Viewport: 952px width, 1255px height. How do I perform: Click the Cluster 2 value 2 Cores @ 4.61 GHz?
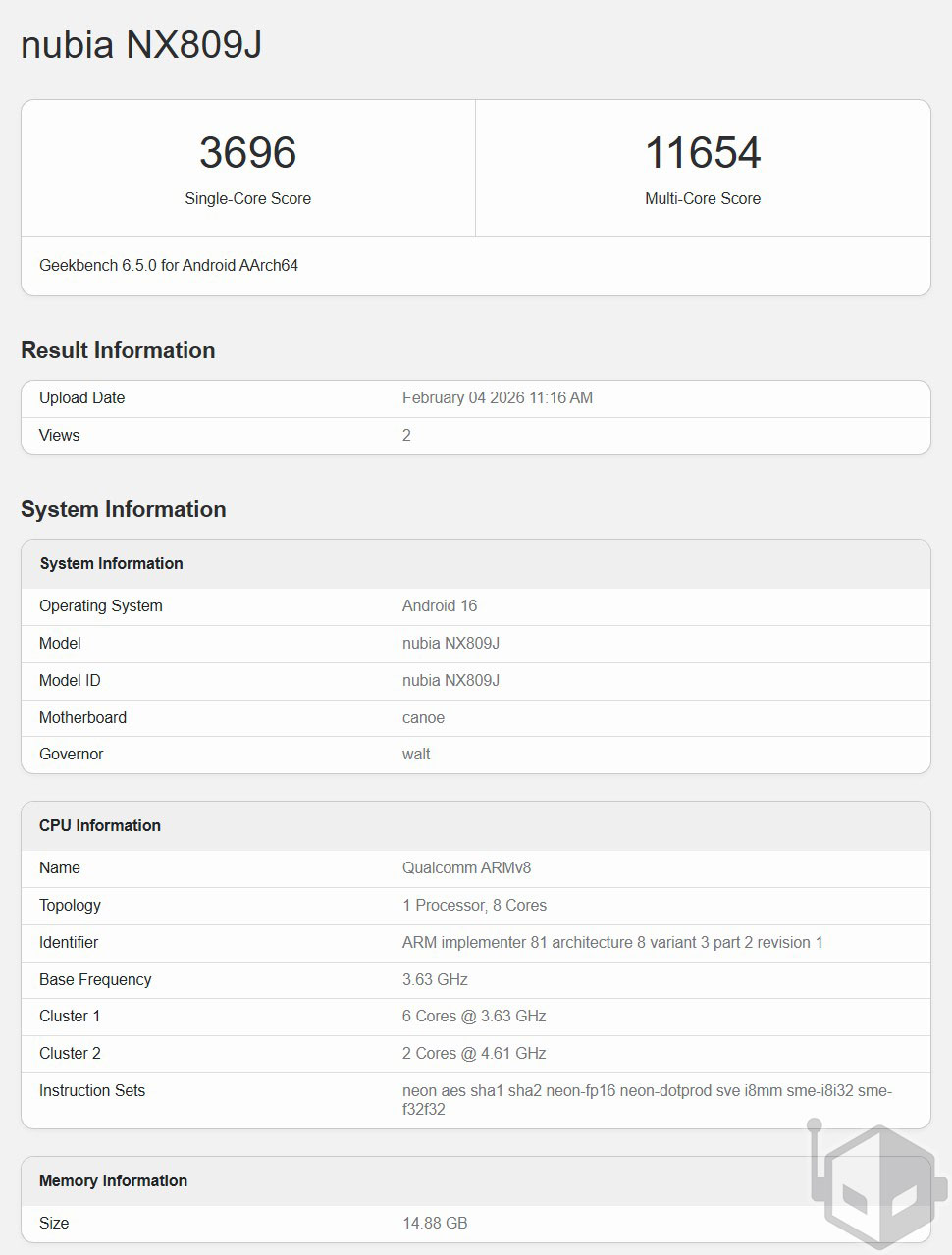click(473, 1053)
